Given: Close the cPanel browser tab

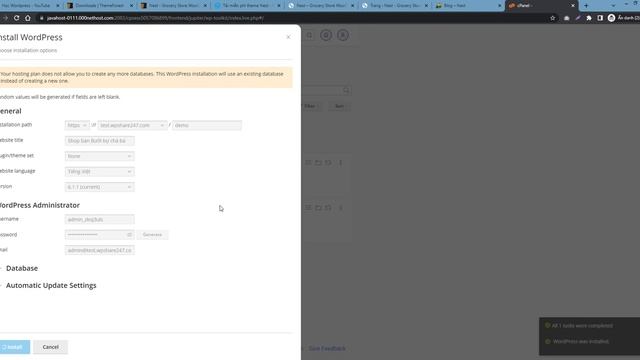Looking at the screenshot, I should point(573,6).
